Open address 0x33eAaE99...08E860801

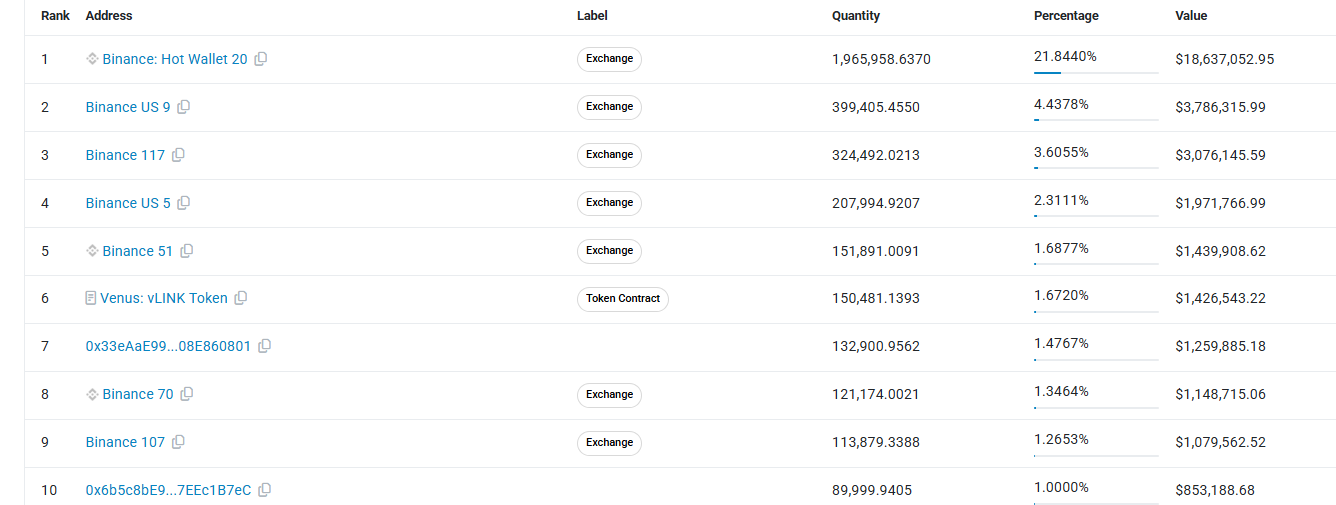coord(168,346)
